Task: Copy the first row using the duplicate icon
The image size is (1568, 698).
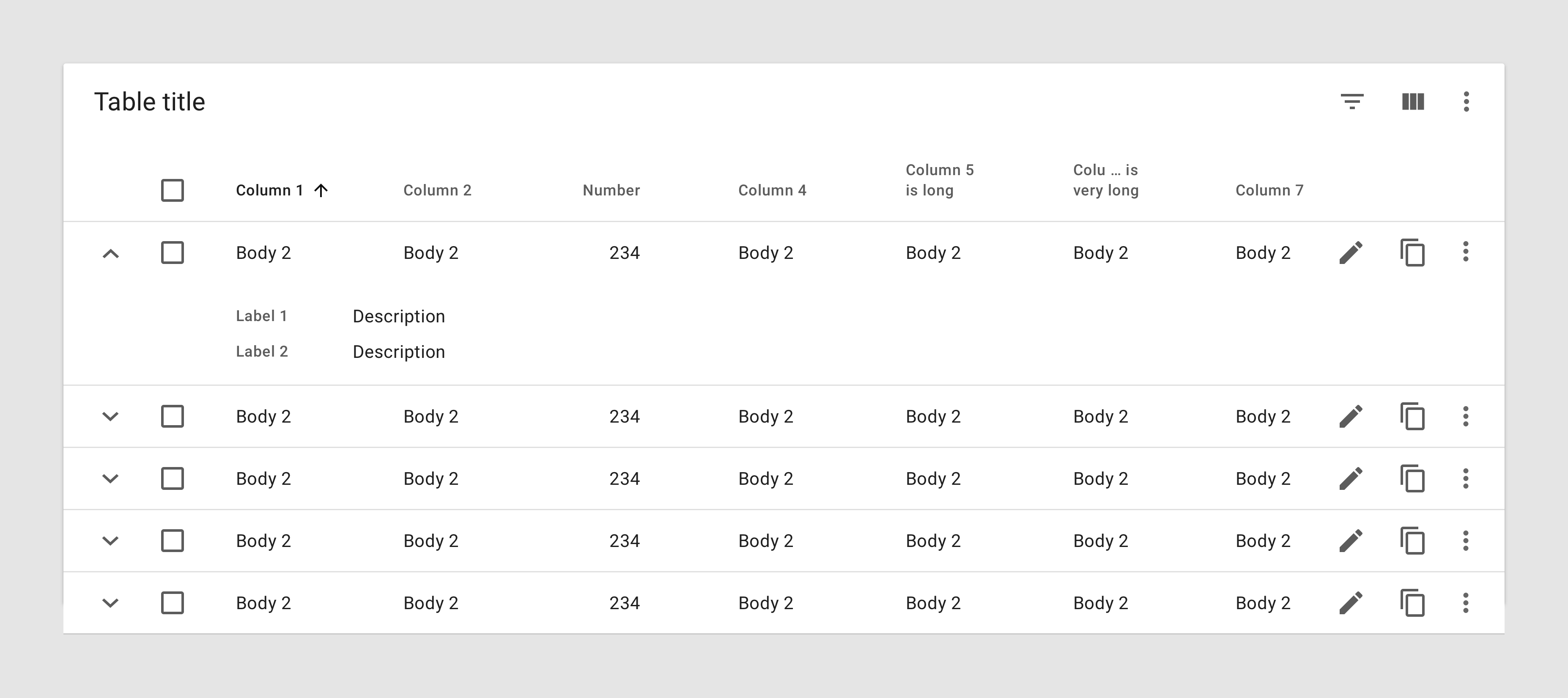Action: [1413, 253]
